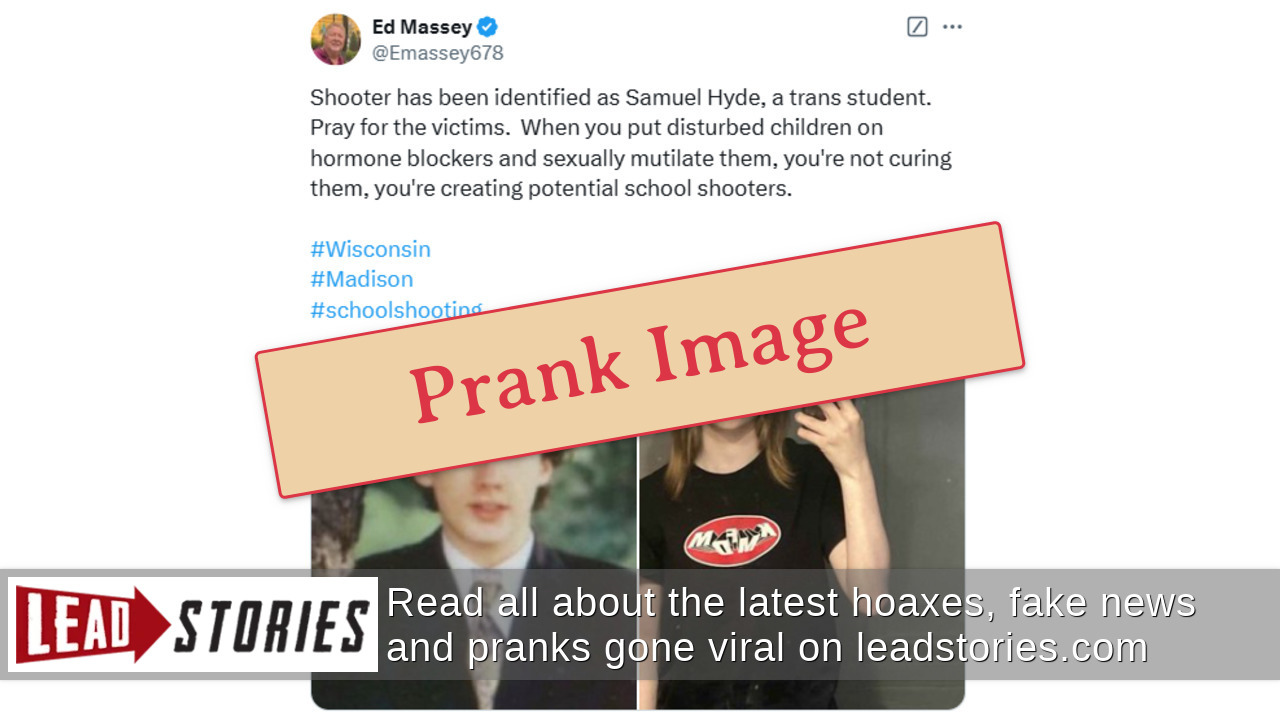Click the 'Read all about the latest hoaxes' line
Viewport: 1280px width, 720px height.
tap(791, 603)
